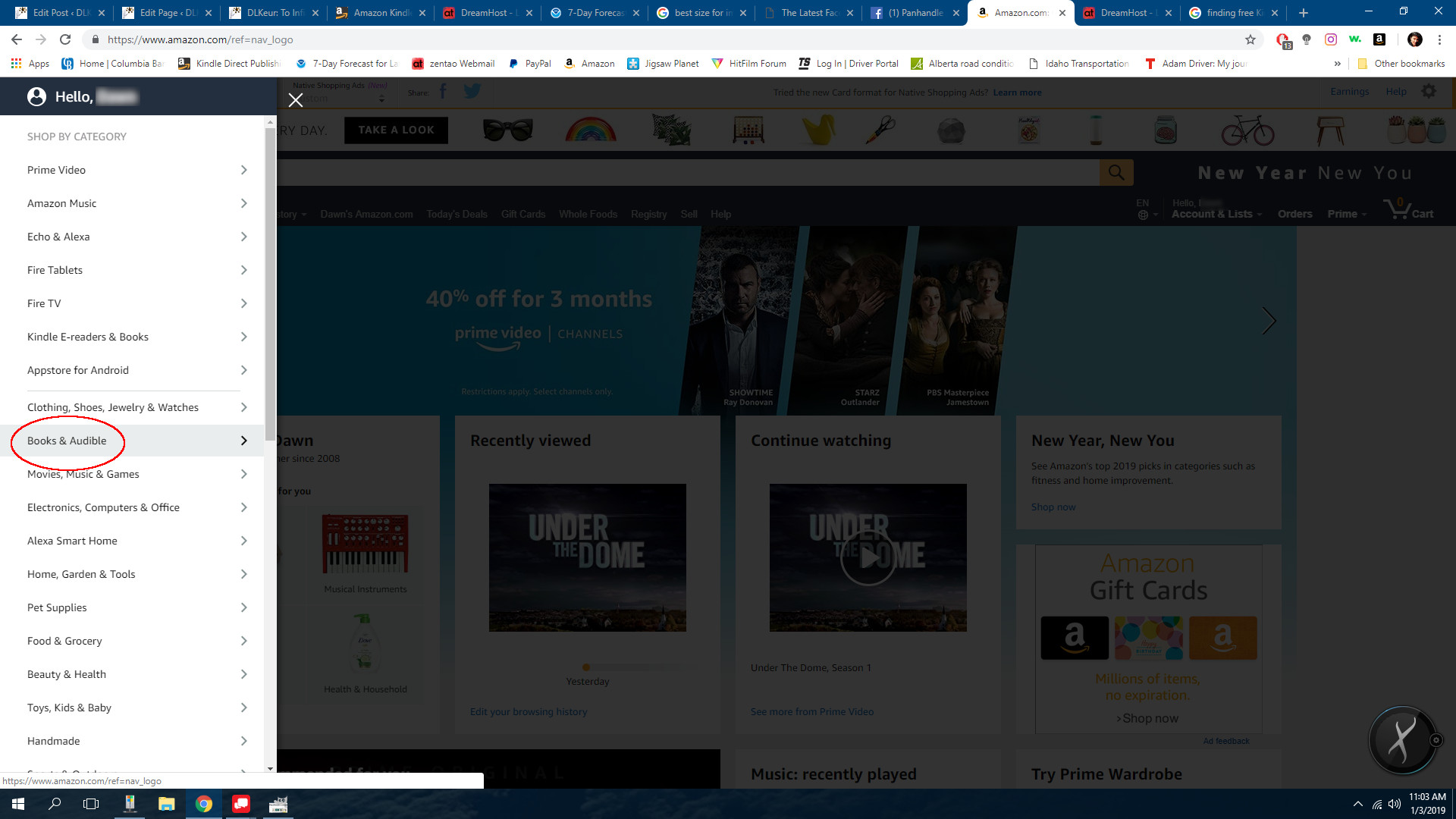Switch to the Panhandle Facebook tab
This screenshot has width=1456, height=819.
tap(914, 13)
